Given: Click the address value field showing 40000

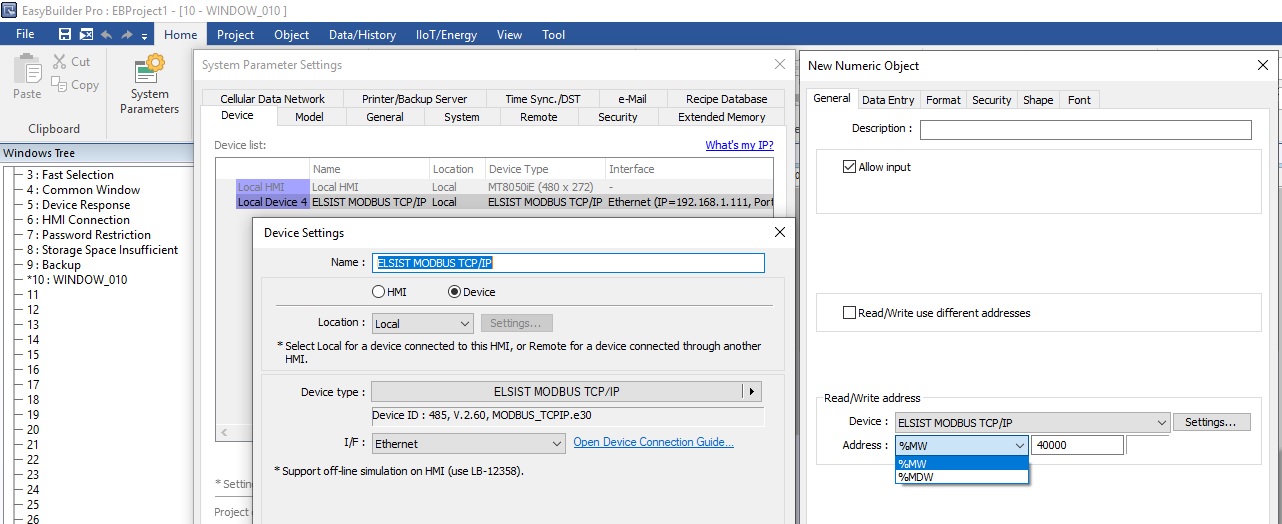Looking at the screenshot, I should (1077, 446).
